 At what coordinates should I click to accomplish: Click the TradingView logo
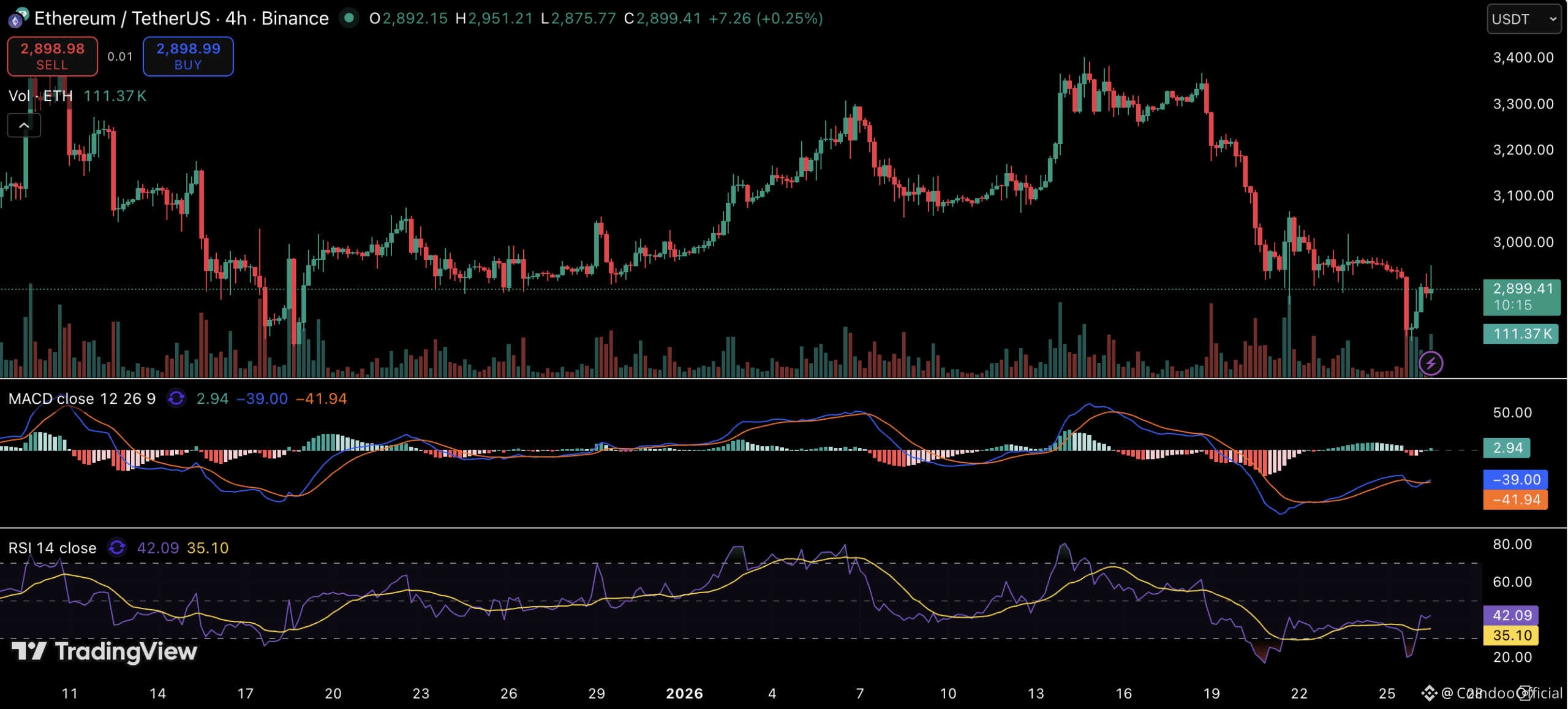[x=104, y=651]
